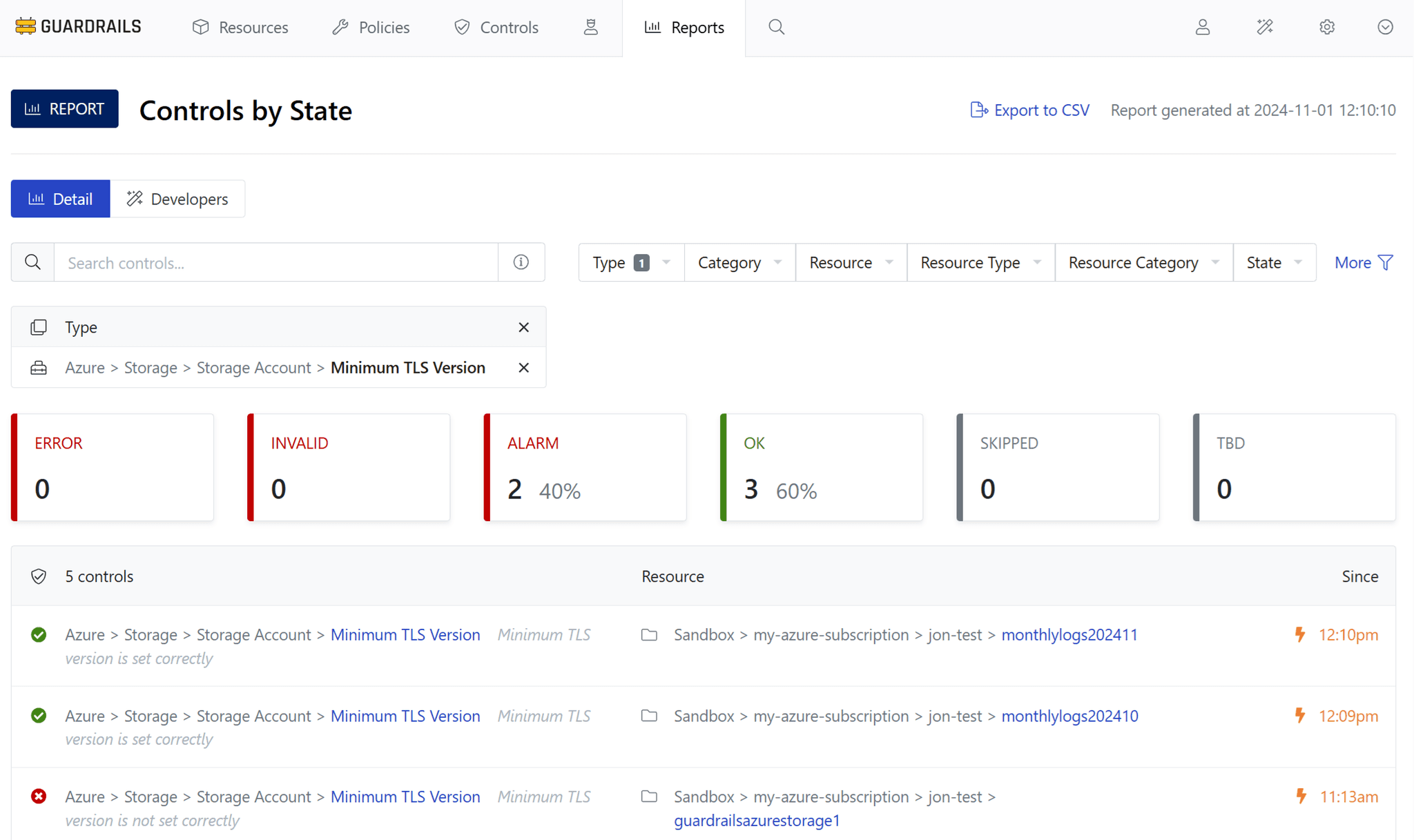Viewport: 1414px width, 840px height.
Task: Click the magic wand developers icon in the top bar
Action: (1265, 27)
